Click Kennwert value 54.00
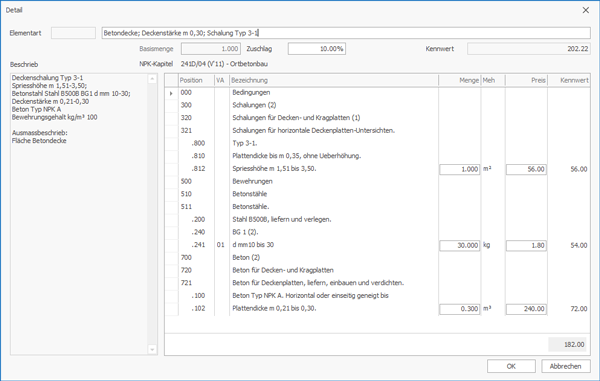Image resolution: width=600 pixels, height=381 pixels. click(579, 245)
